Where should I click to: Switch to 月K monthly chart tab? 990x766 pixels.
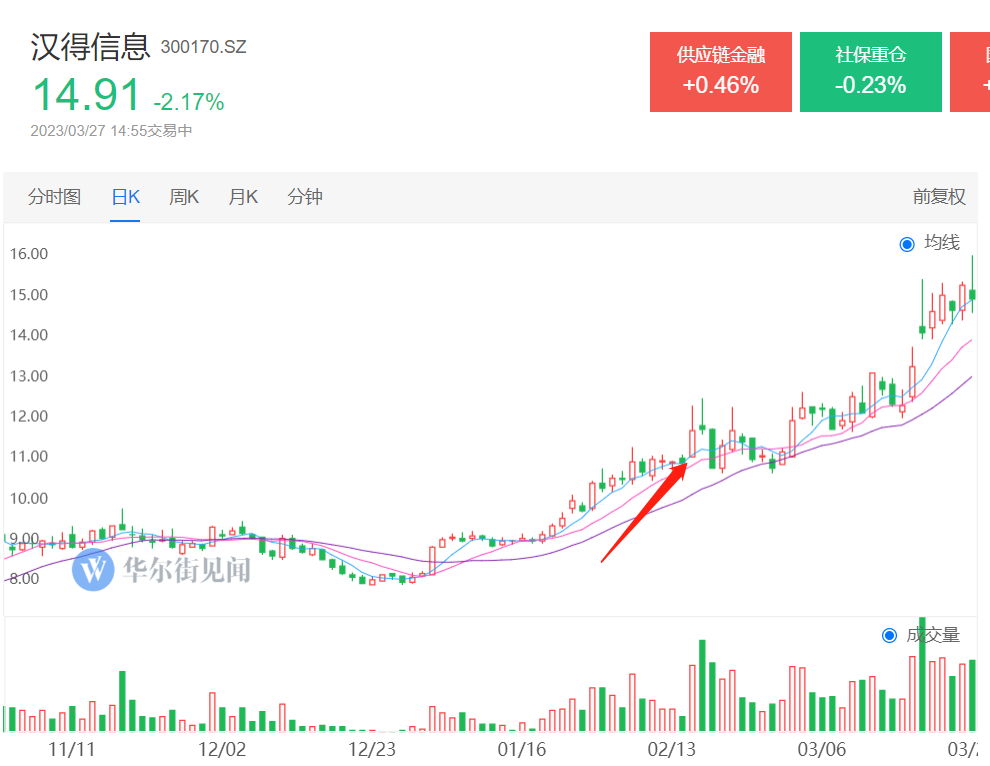pyautogui.click(x=242, y=197)
